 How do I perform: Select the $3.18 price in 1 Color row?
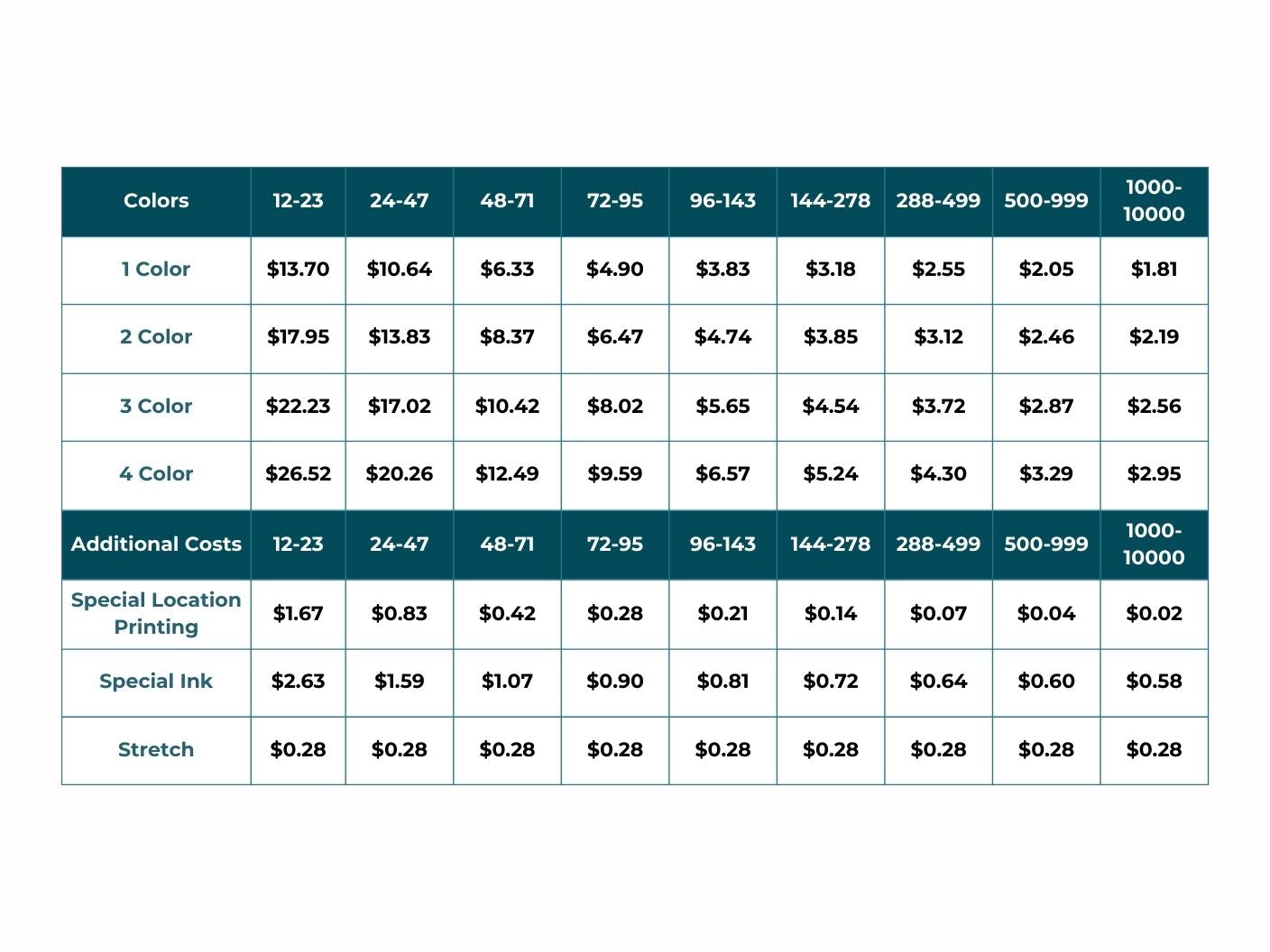831,270
